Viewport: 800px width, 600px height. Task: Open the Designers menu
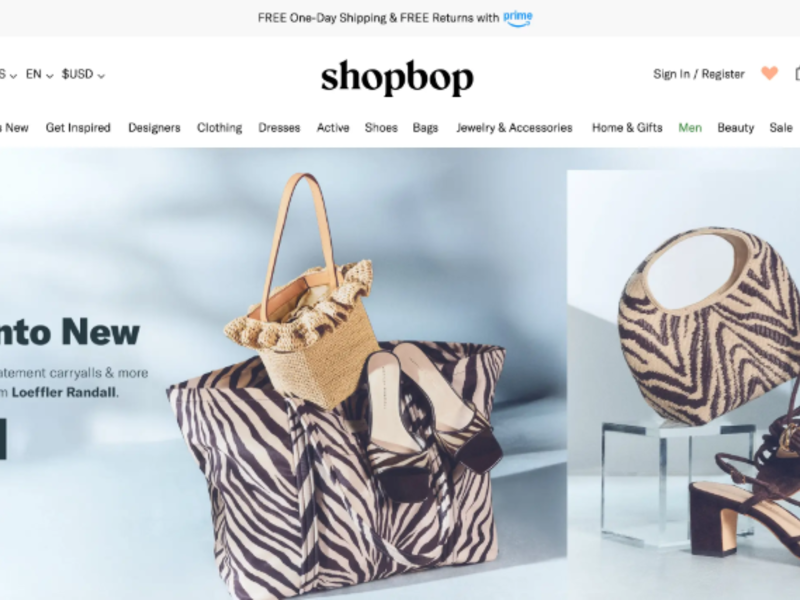coord(154,128)
